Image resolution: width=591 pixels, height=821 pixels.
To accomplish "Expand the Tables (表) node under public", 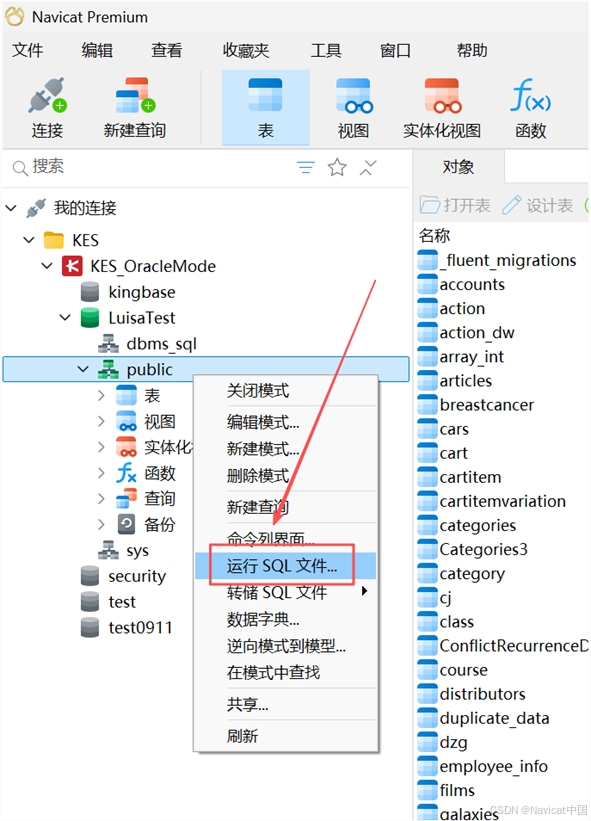I will coord(102,395).
